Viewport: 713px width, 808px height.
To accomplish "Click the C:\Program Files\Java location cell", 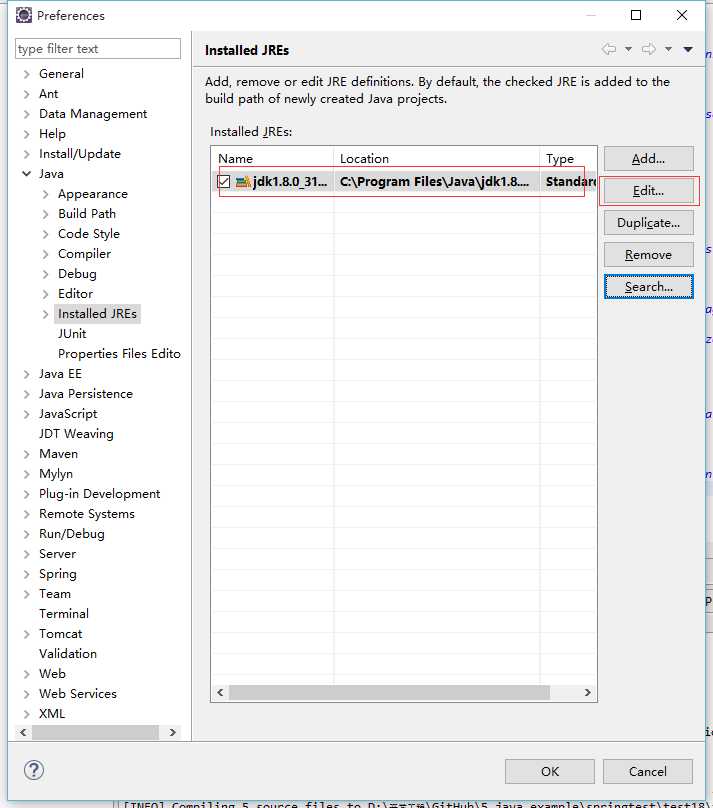I will click(x=434, y=181).
